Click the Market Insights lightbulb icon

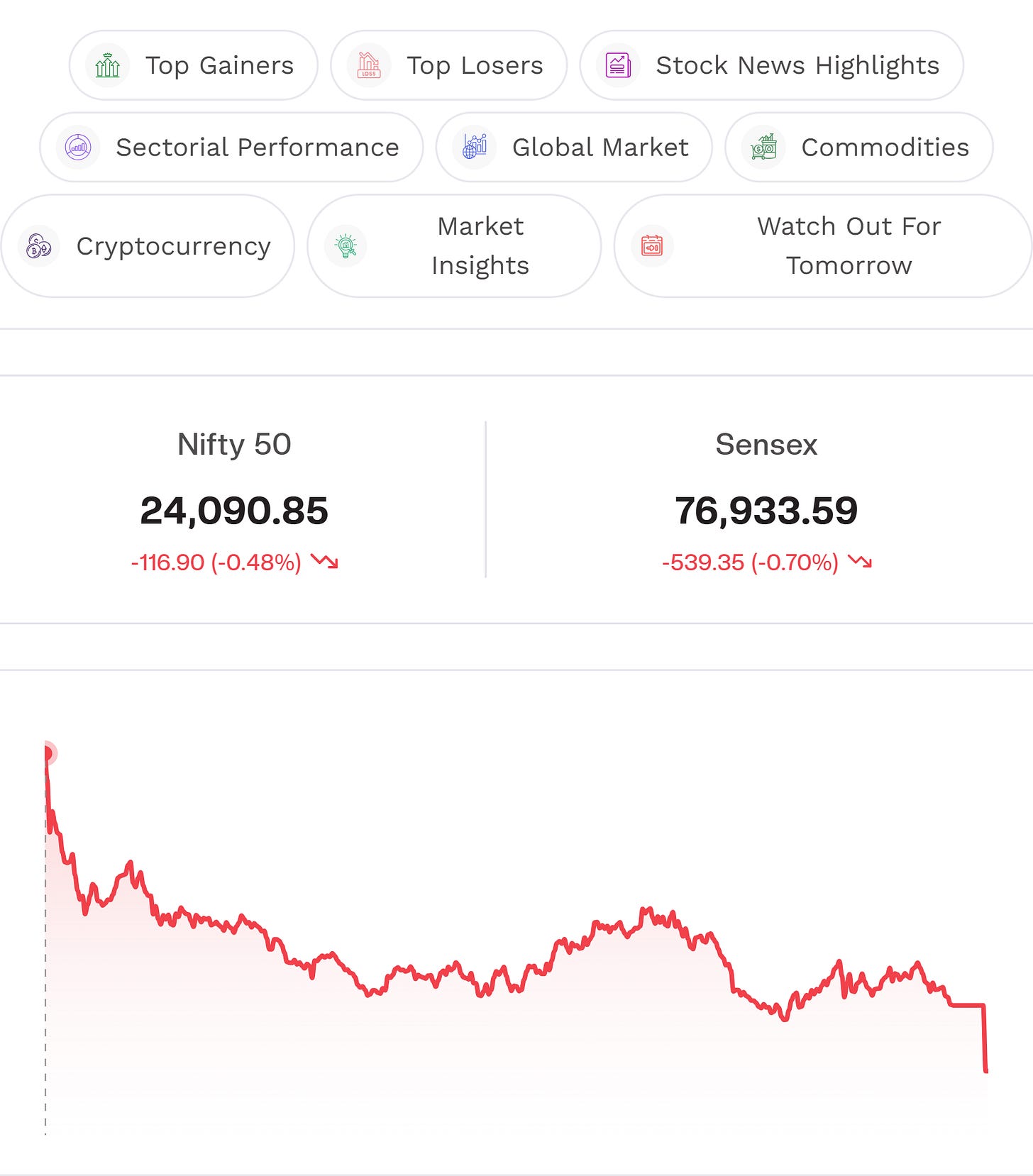(346, 246)
